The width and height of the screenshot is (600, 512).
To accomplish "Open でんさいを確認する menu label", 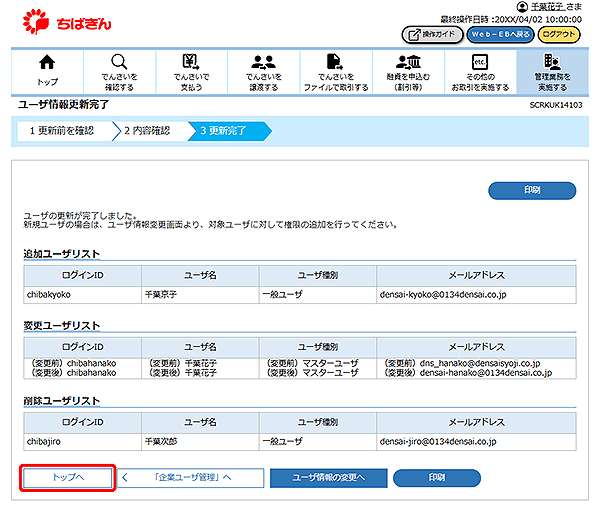I will 119,82.
